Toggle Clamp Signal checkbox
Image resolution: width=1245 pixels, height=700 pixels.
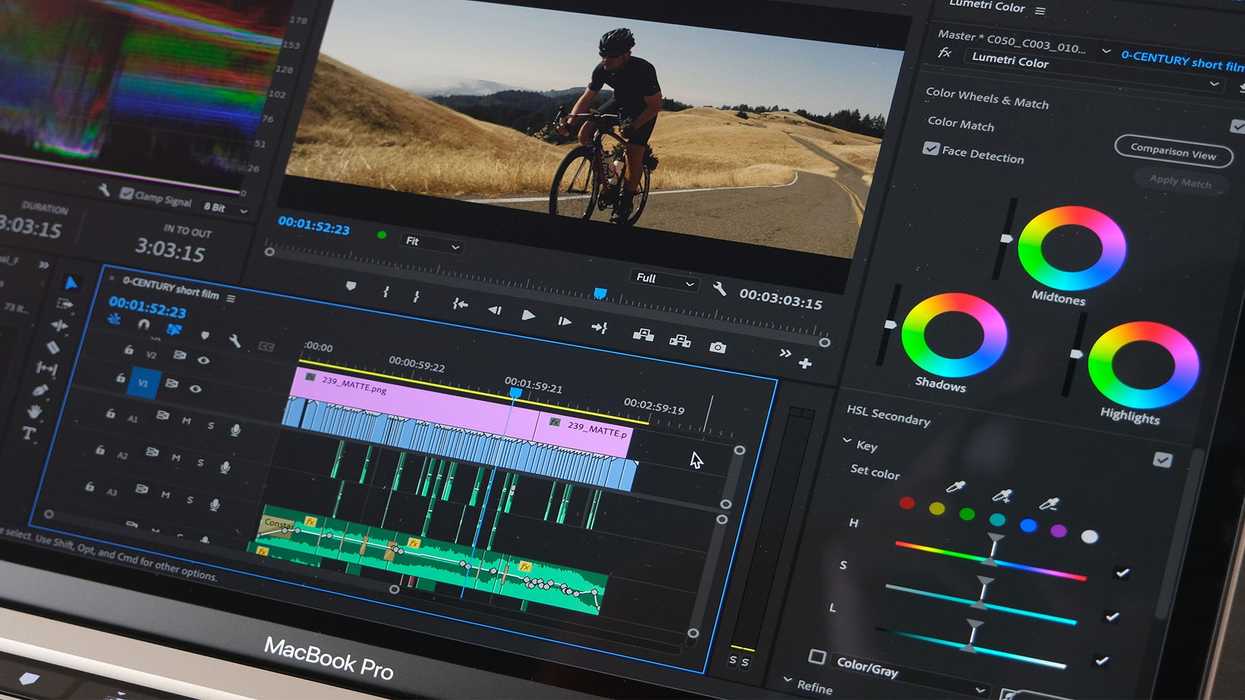(x=126, y=194)
